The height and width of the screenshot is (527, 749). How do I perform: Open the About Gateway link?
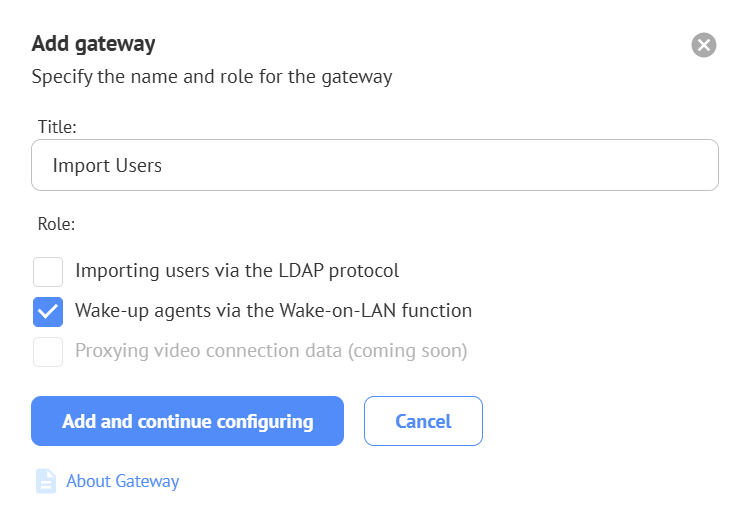point(122,481)
